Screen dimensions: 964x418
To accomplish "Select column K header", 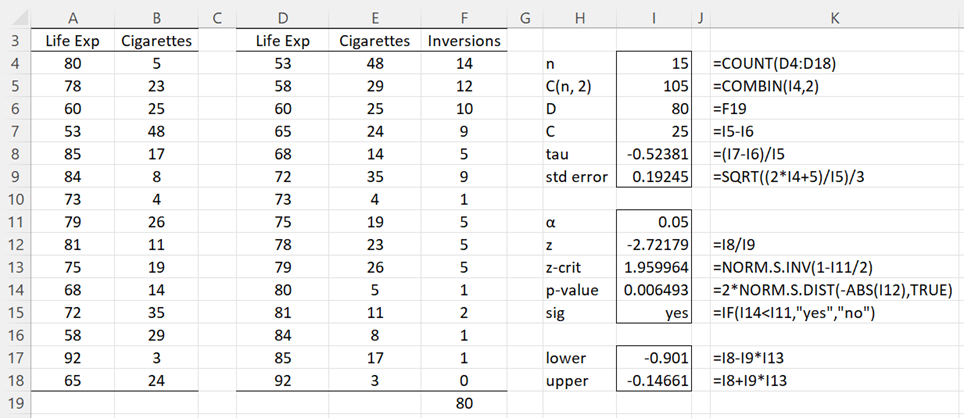I will (x=834, y=18).
